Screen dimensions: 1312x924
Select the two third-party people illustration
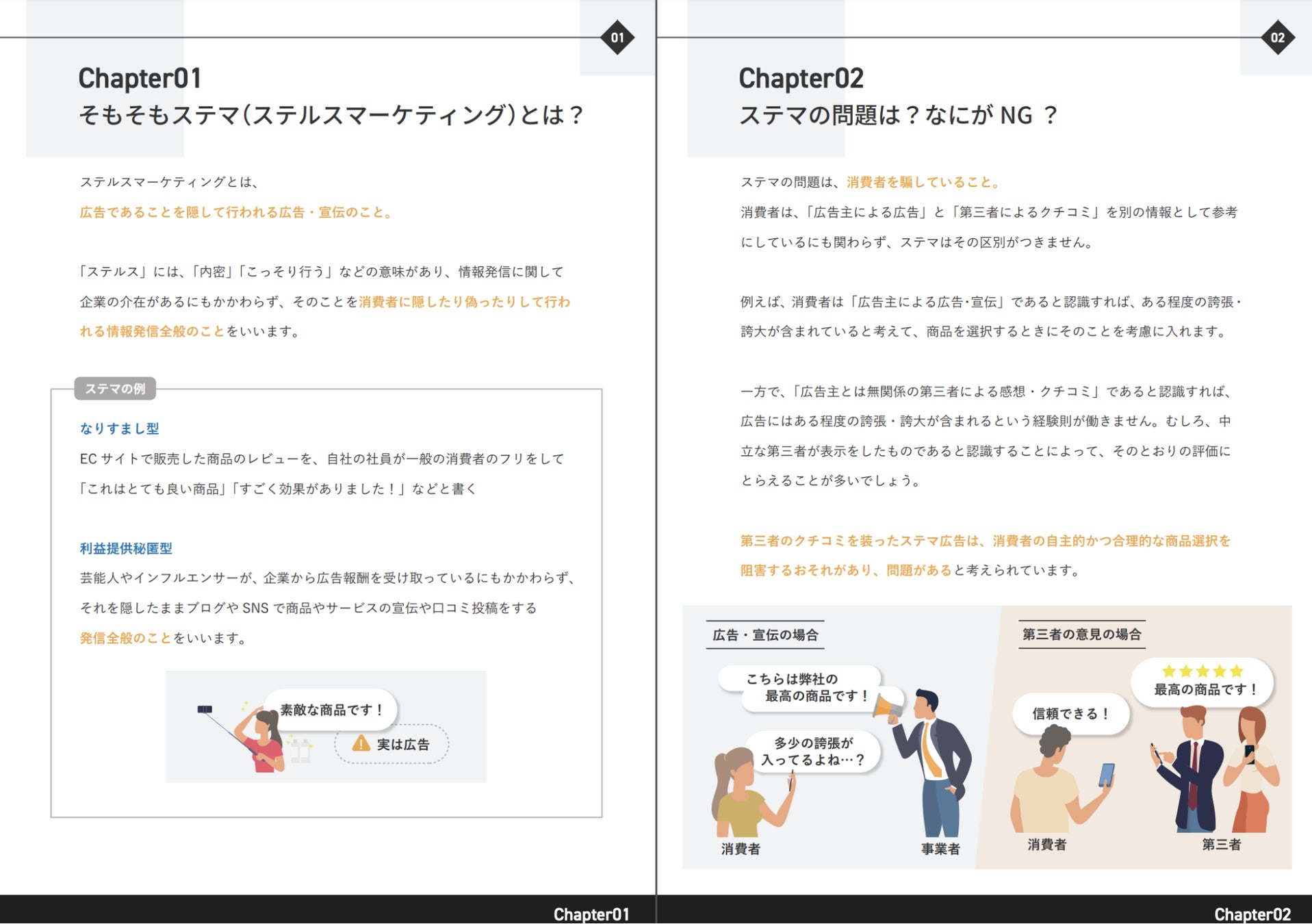tap(1215, 769)
